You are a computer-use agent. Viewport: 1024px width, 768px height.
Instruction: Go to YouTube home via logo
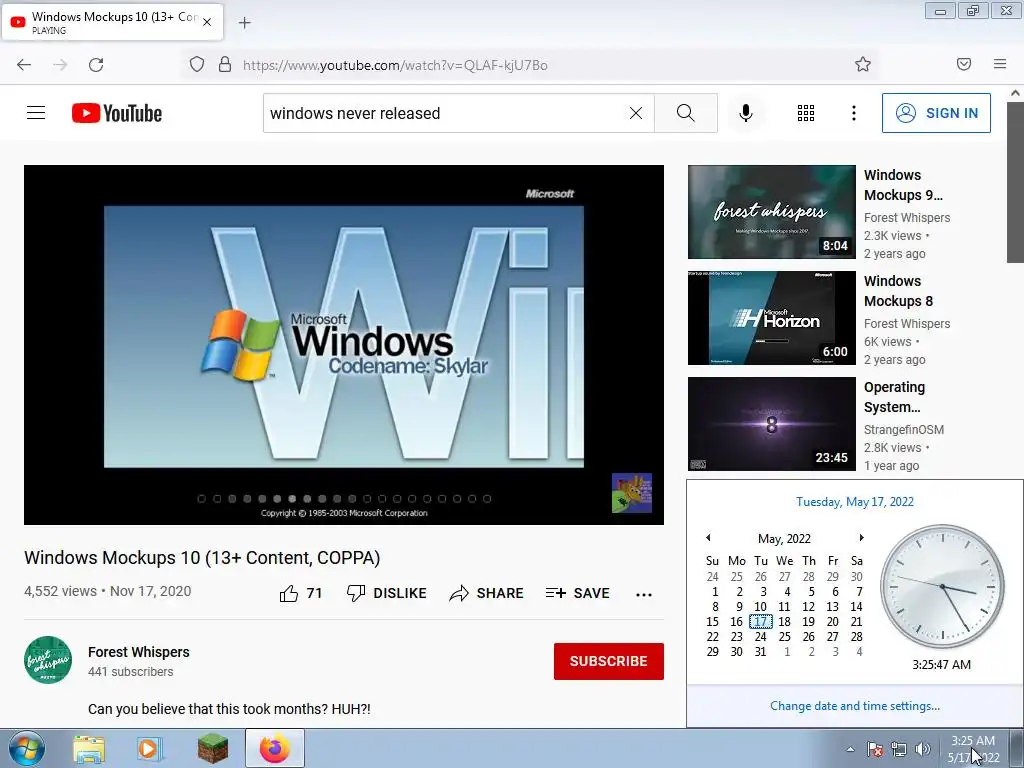click(117, 113)
